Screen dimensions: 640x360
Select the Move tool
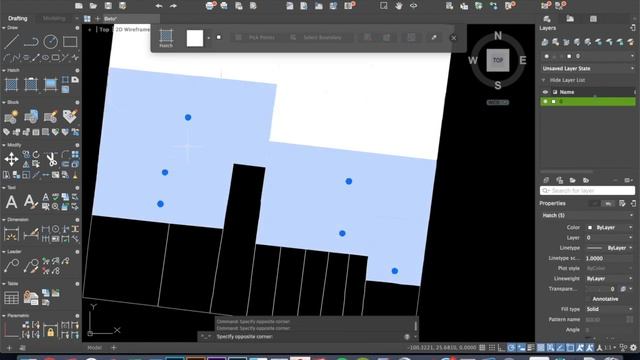click(x=11, y=159)
